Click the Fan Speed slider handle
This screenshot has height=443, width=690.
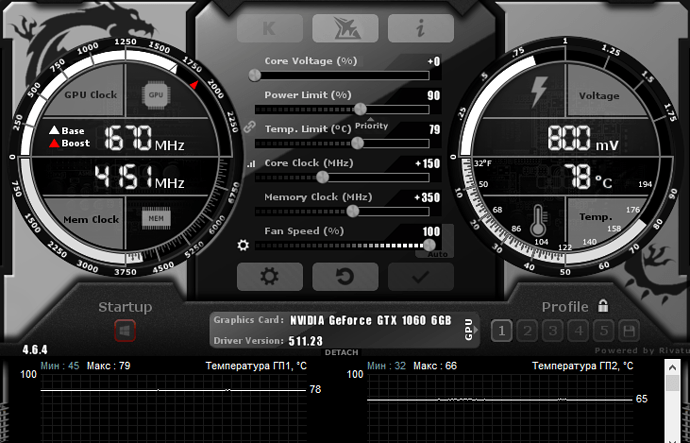[x=429, y=245]
